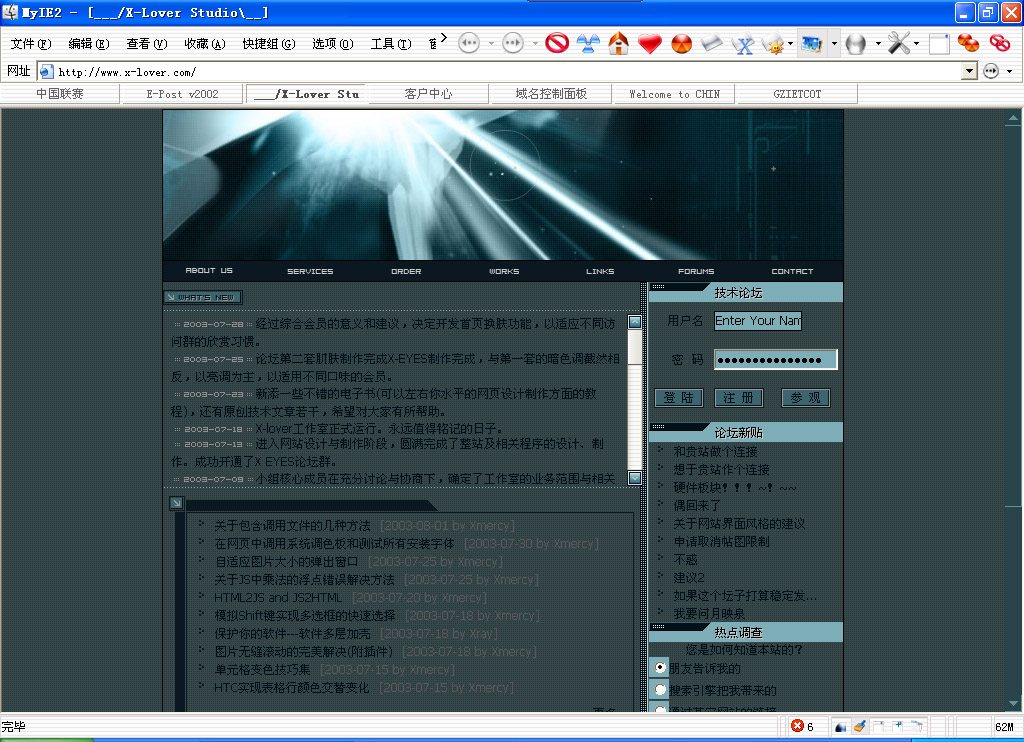The width and height of the screenshot is (1024, 742).
Task: Click the Forward navigation arrow button
Action: [513, 44]
